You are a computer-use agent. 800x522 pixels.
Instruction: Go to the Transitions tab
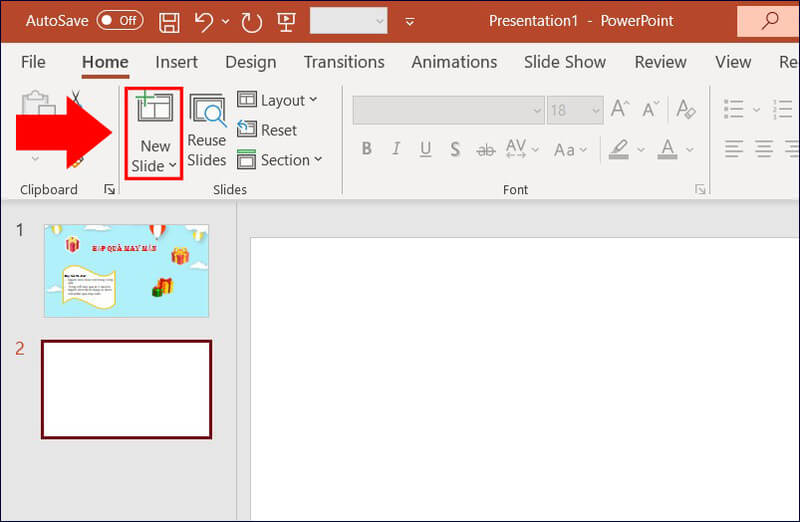click(x=344, y=62)
